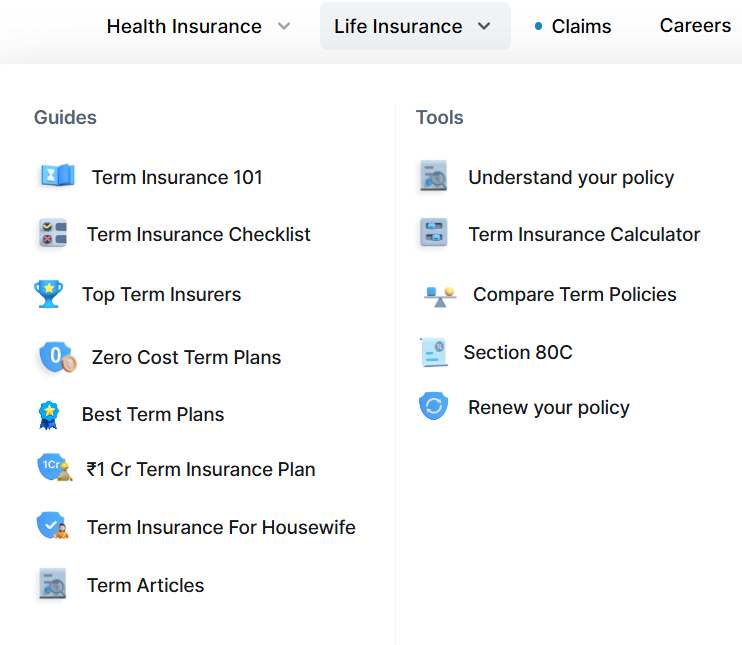Click the calculator icon beside Term Insurance Calculator
The image size is (742, 645).
click(433, 234)
